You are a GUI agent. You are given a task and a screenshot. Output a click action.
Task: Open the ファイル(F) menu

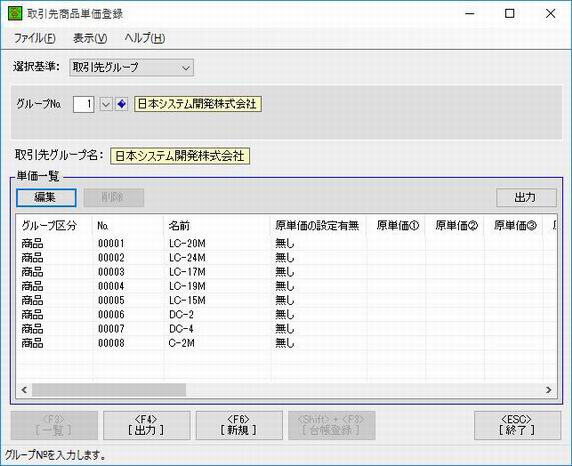(35, 38)
